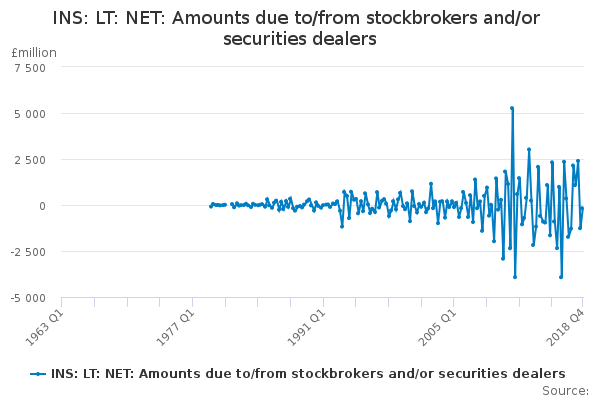
Task: Click the -2 500 y-axis label
Action: click(26, 252)
